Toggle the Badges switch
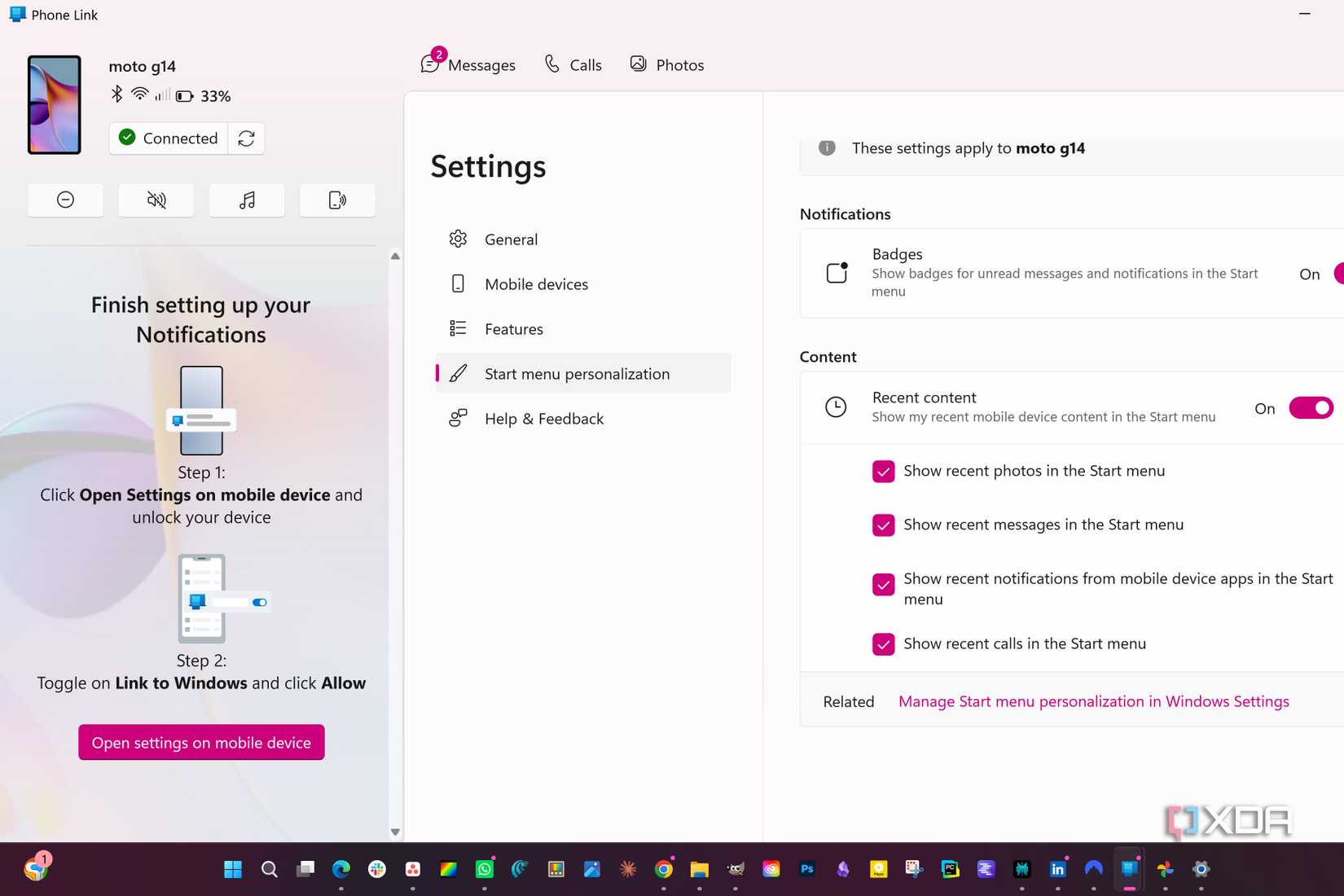Viewport: 1344px width, 896px height. [1338, 274]
